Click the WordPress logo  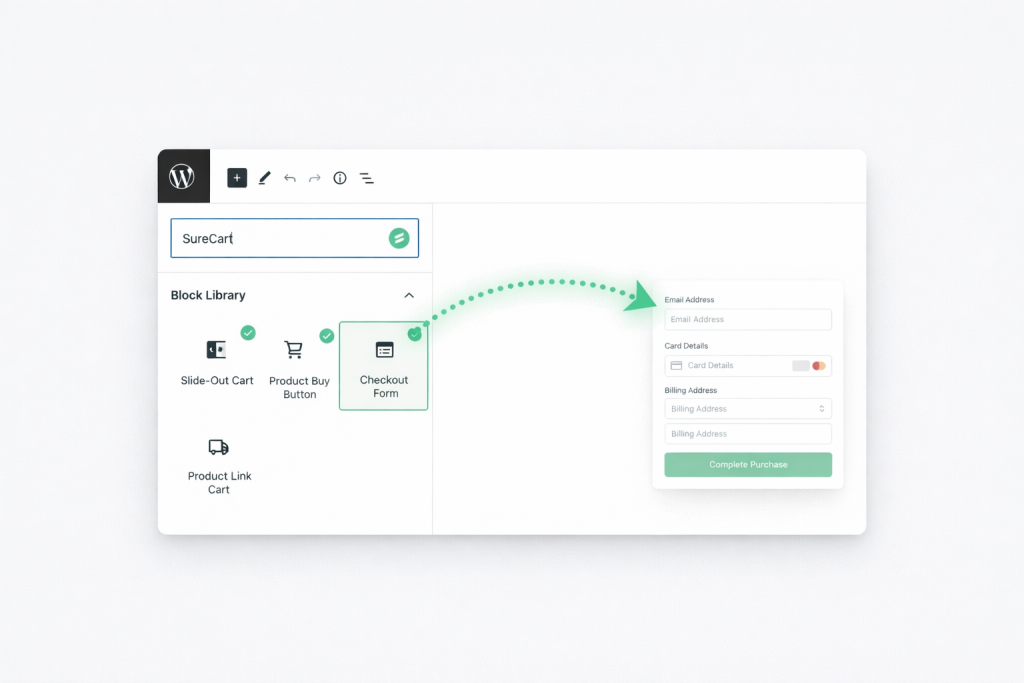tap(182, 176)
